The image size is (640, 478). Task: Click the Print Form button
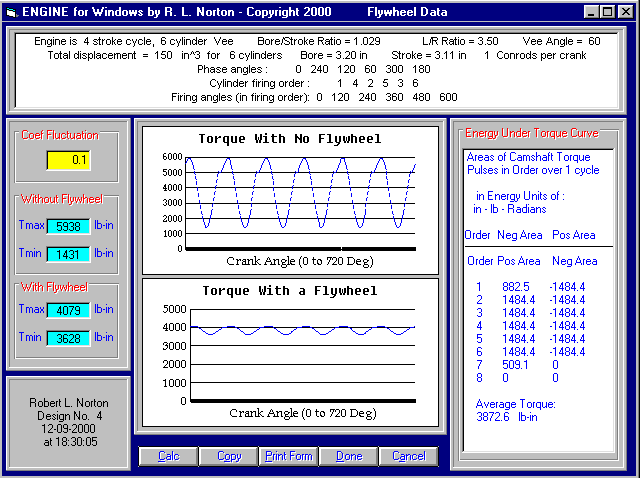point(289,456)
